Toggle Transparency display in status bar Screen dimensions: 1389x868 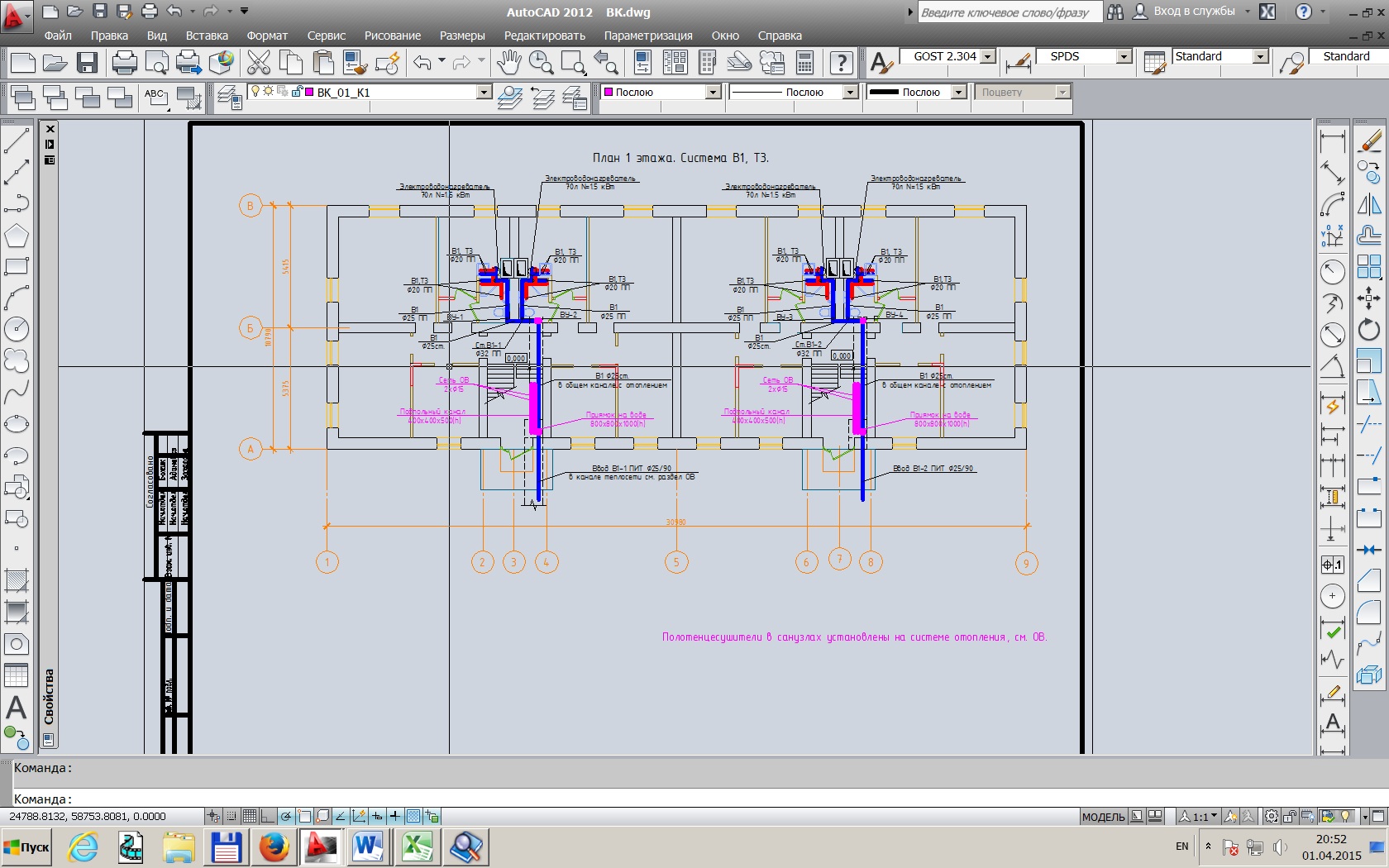point(413,816)
